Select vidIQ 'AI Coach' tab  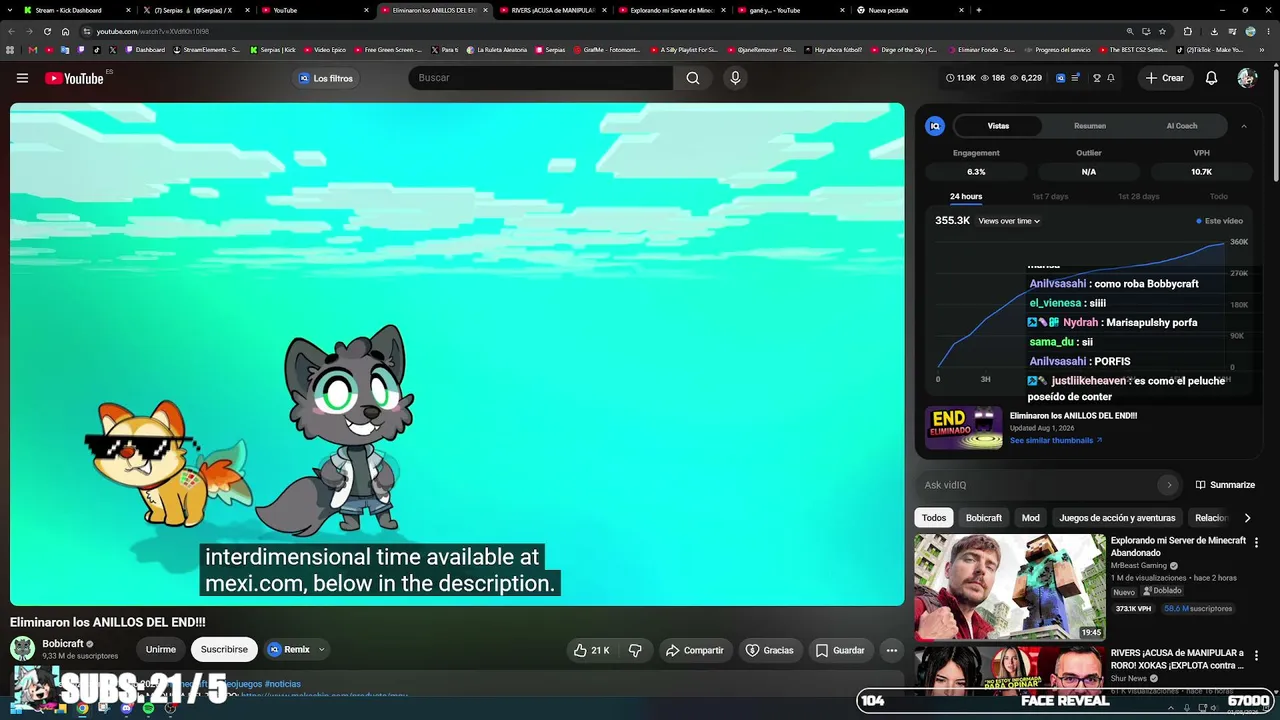[x=1182, y=126]
